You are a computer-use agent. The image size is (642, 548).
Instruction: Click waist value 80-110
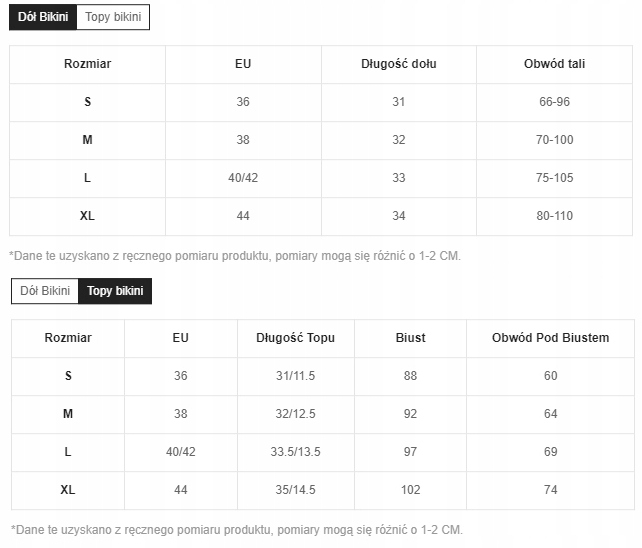coord(554,216)
